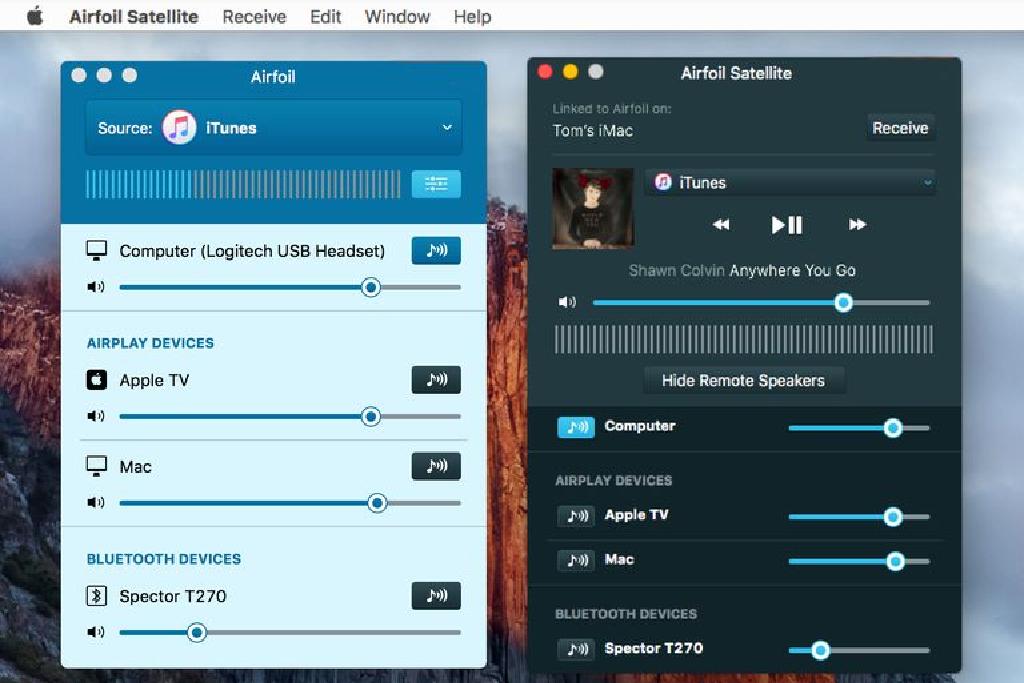Open the equalizer effects button in Airfoil

pos(436,184)
